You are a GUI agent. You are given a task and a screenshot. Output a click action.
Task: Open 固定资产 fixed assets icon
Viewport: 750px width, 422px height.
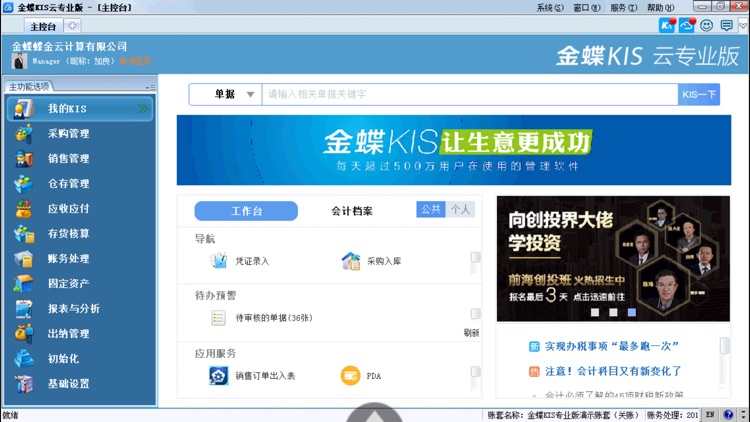pyautogui.click(x=23, y=283)
